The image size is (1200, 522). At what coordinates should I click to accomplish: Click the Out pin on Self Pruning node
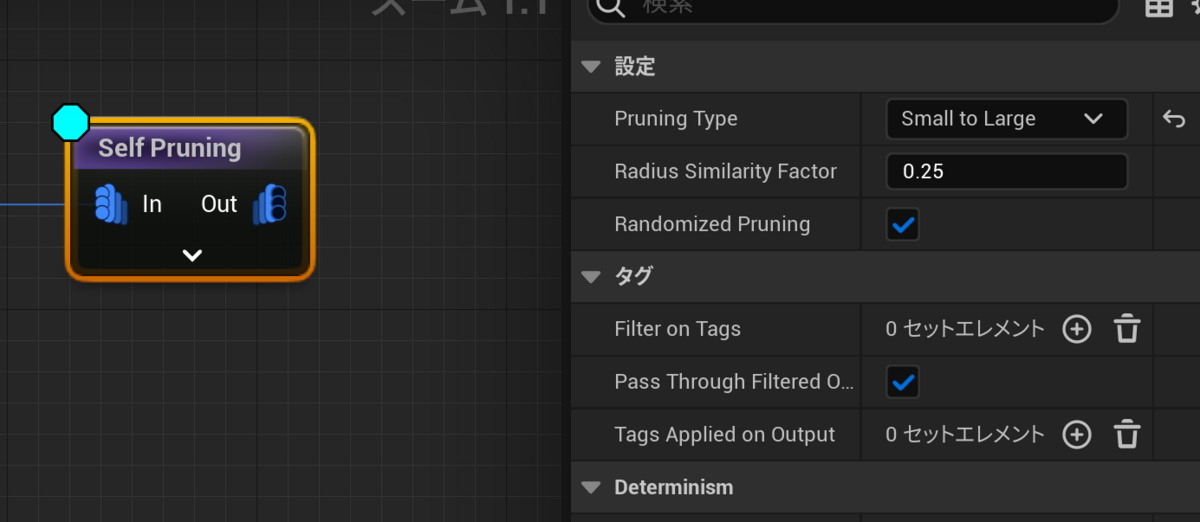[270, 204]
